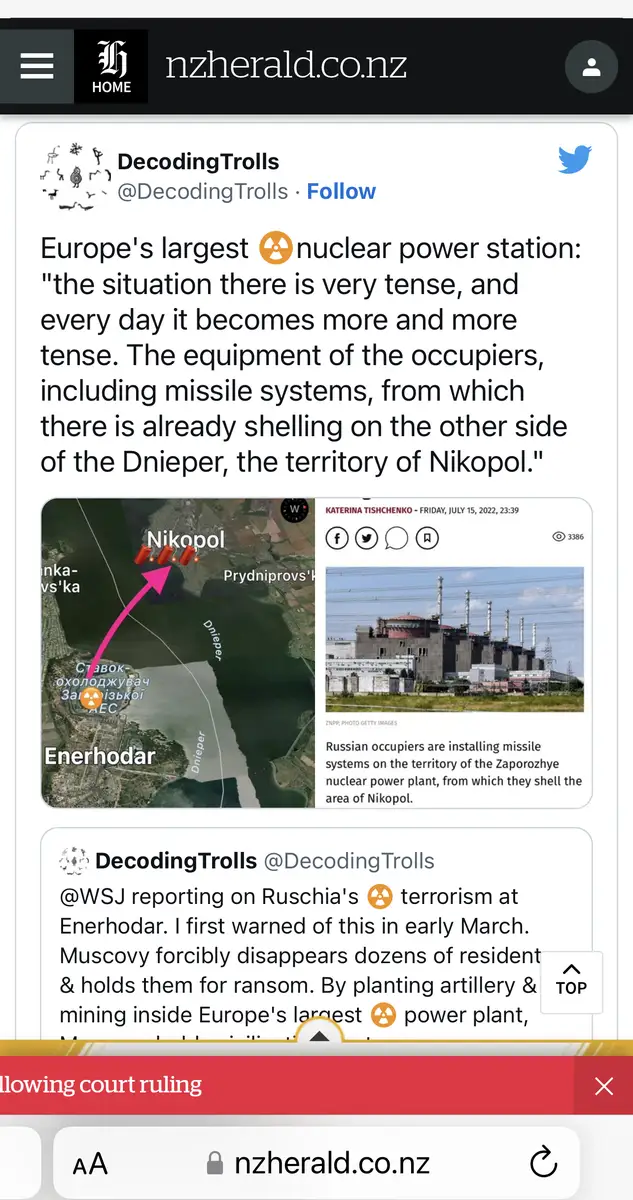Follow the DecodingTrolls account
This screenshot has width=633, height=1200.
(x=341, y=191)
